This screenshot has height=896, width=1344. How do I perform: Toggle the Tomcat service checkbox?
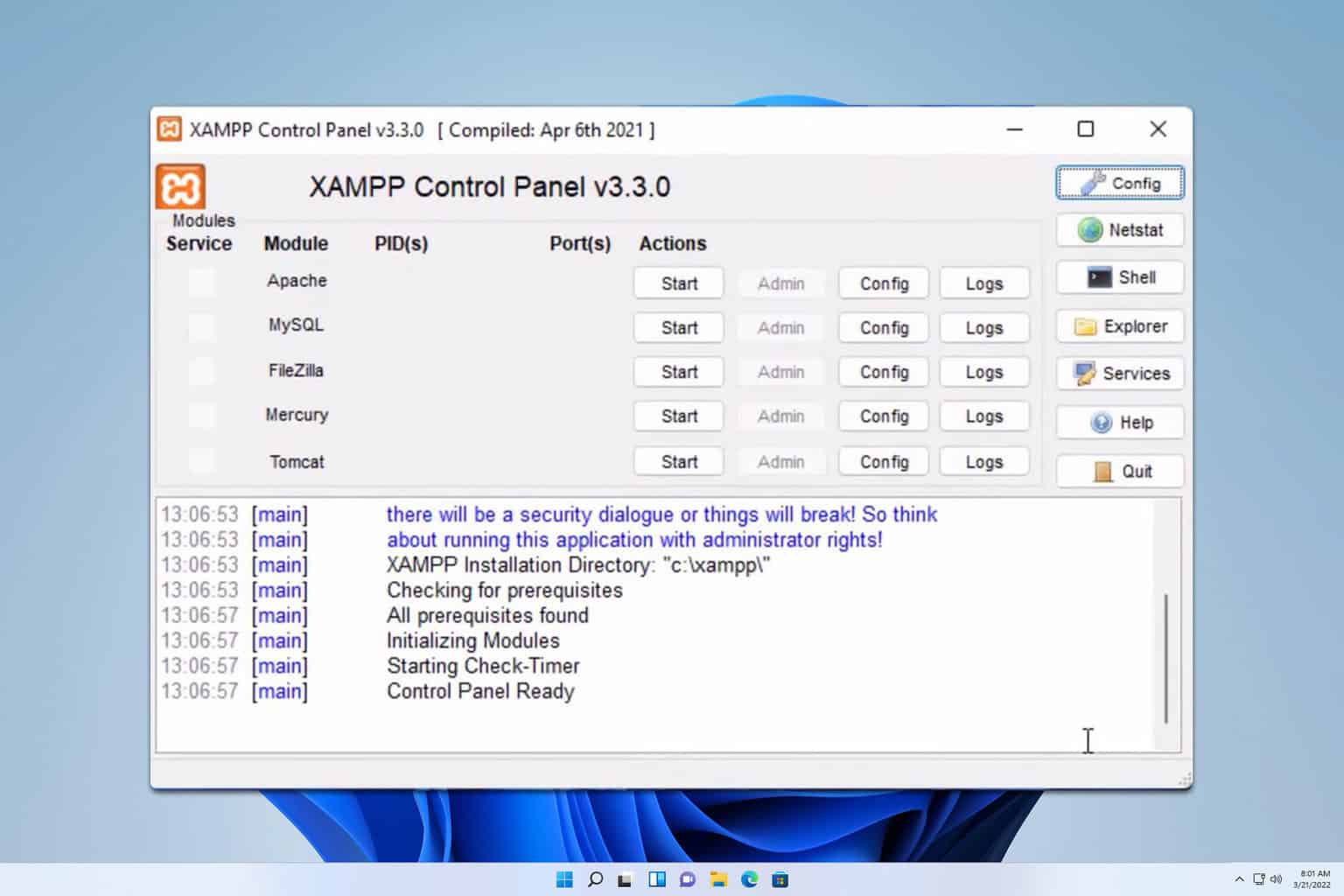click(x=201, y=460)
